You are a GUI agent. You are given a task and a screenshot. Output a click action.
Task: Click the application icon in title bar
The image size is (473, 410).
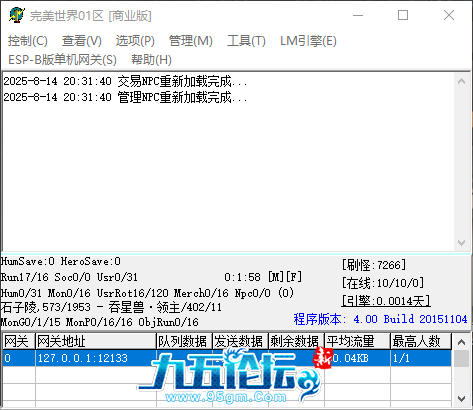(x=17, y=15)
